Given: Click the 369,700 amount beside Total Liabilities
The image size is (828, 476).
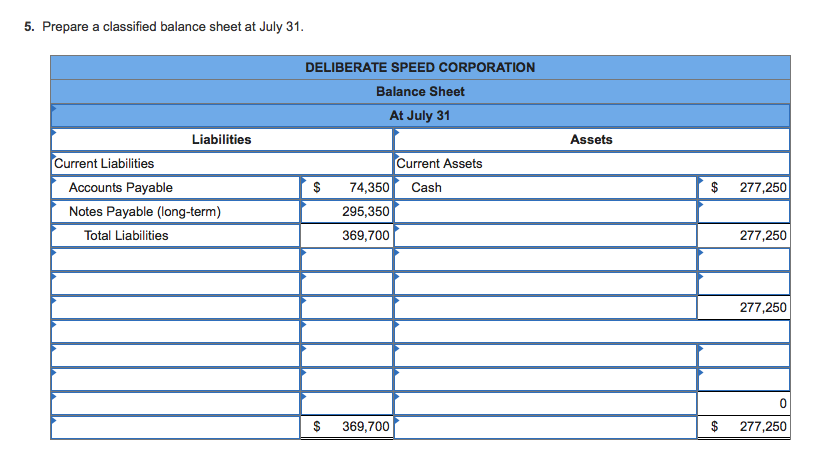Looking at the screenshot, I should point(347,236).
